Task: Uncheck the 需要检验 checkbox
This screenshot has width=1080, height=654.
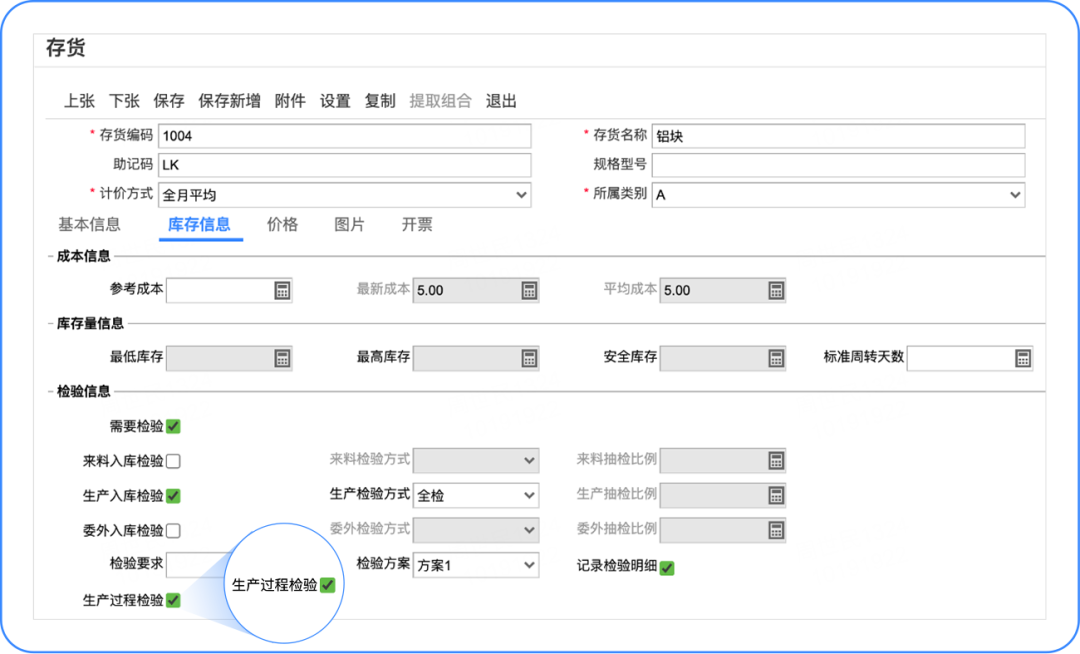Action: 173,427
